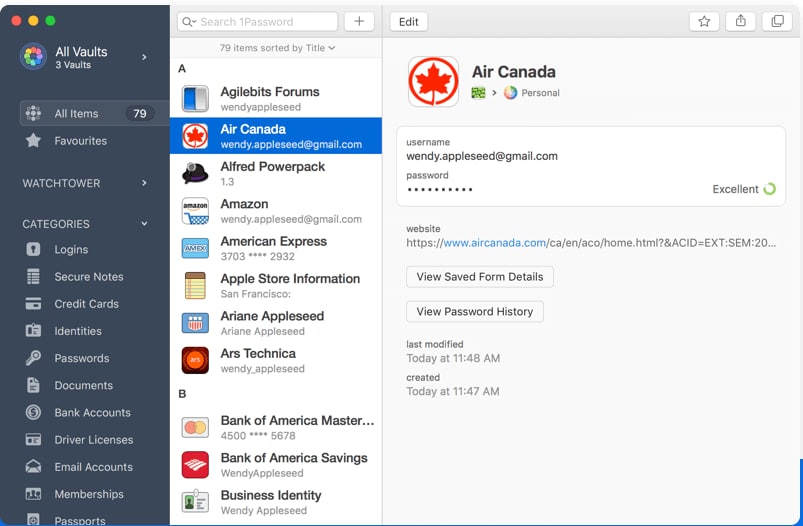Open Memberships category icon
The height and width of the screenshot is (526, 803).
pyautogui.click(x=33, y=494)
